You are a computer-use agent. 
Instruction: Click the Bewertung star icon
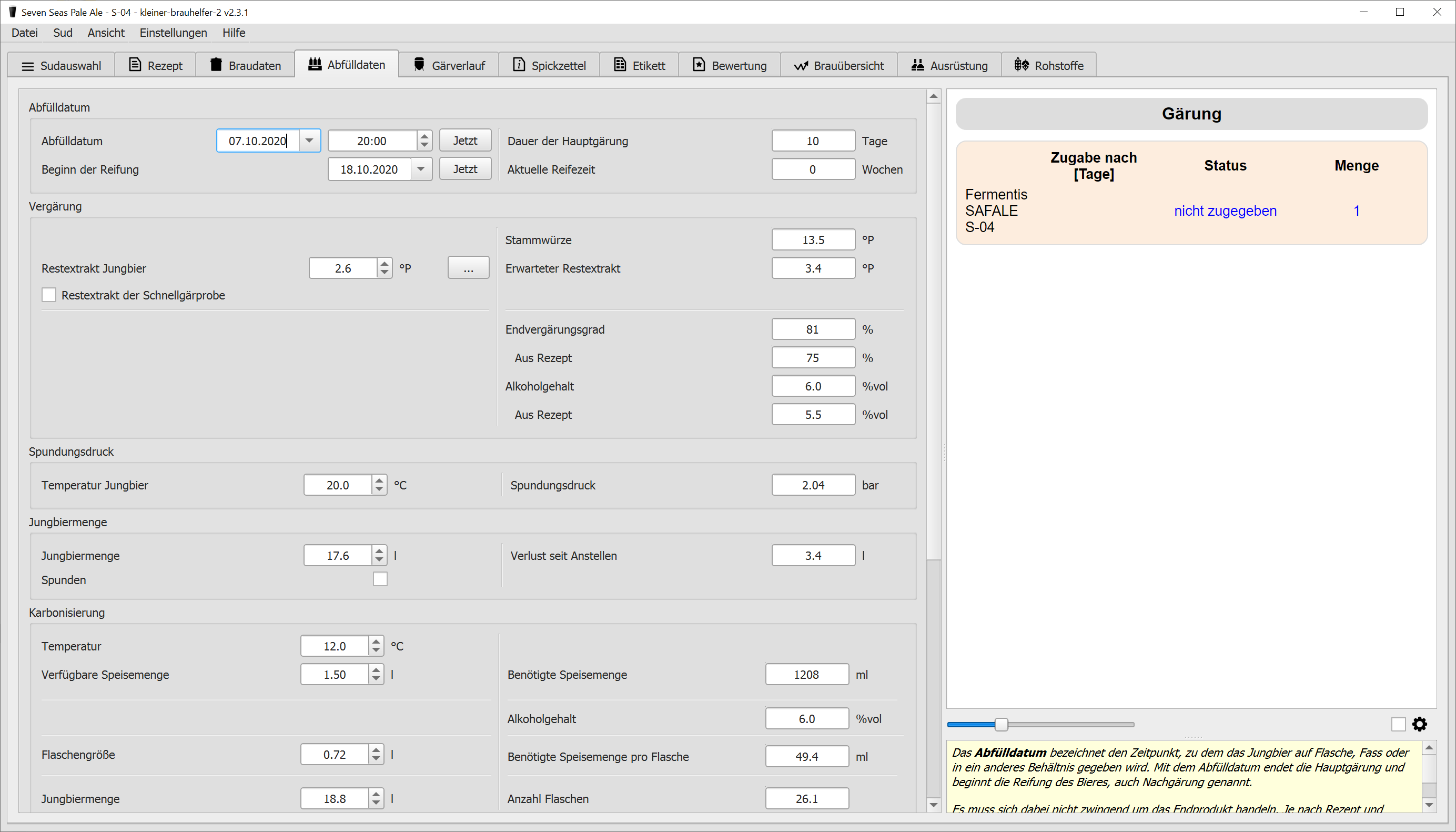pos(699,65)
